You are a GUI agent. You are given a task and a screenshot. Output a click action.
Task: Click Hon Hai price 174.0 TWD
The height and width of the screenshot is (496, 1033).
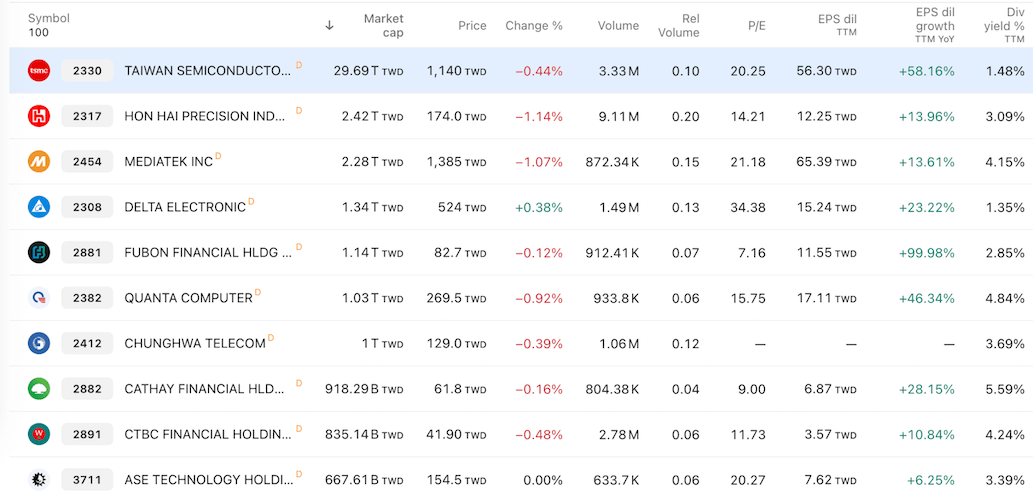click(455, 117)
